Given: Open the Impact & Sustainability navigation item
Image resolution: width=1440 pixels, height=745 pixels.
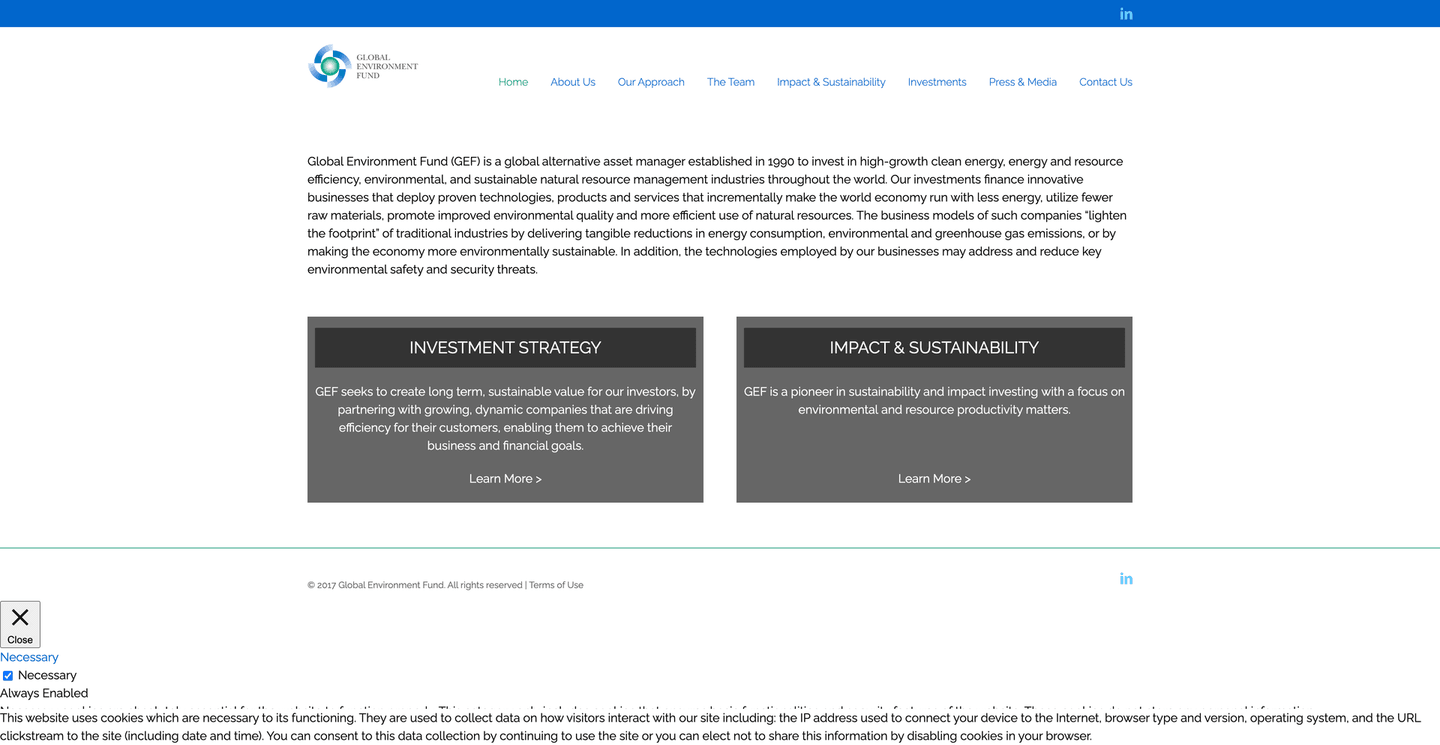Looking at the screenshot, I should coord(831,82).
